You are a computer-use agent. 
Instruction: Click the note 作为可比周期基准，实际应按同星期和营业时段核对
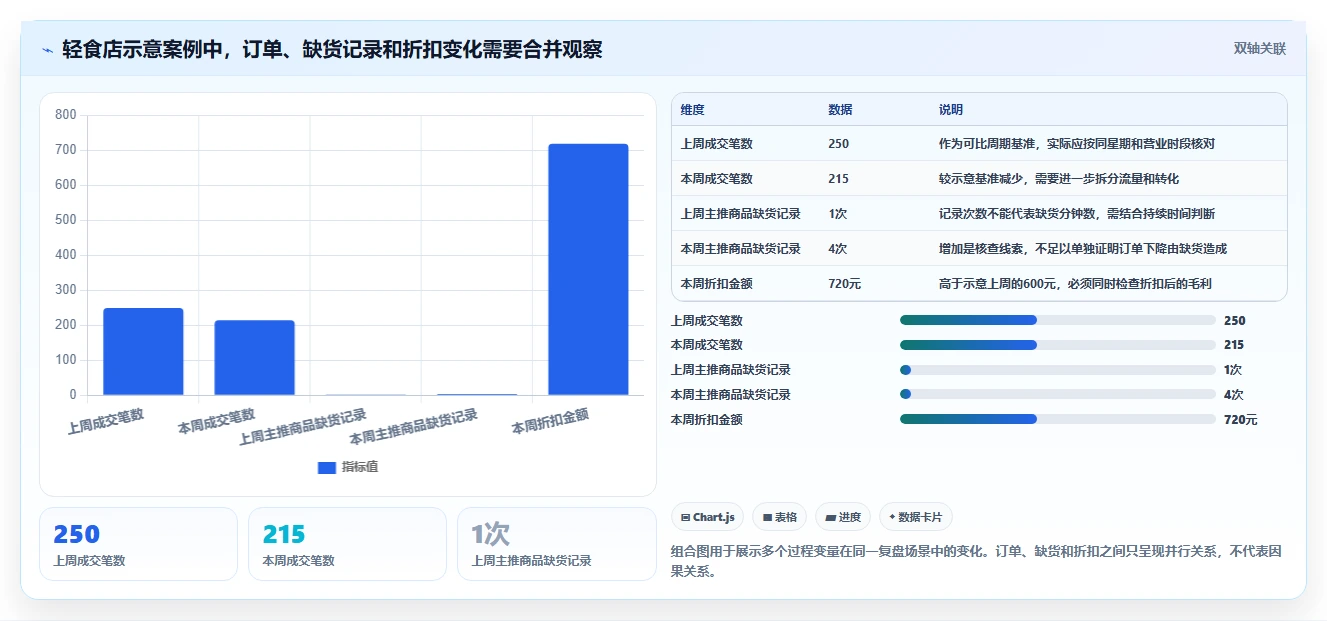click(x=1077, y=144)
